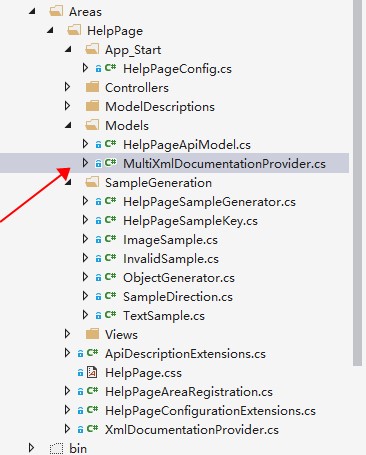Click the vertical scrollbar thumb
This screenshot has height=455, width=366.
click(357, 183)
